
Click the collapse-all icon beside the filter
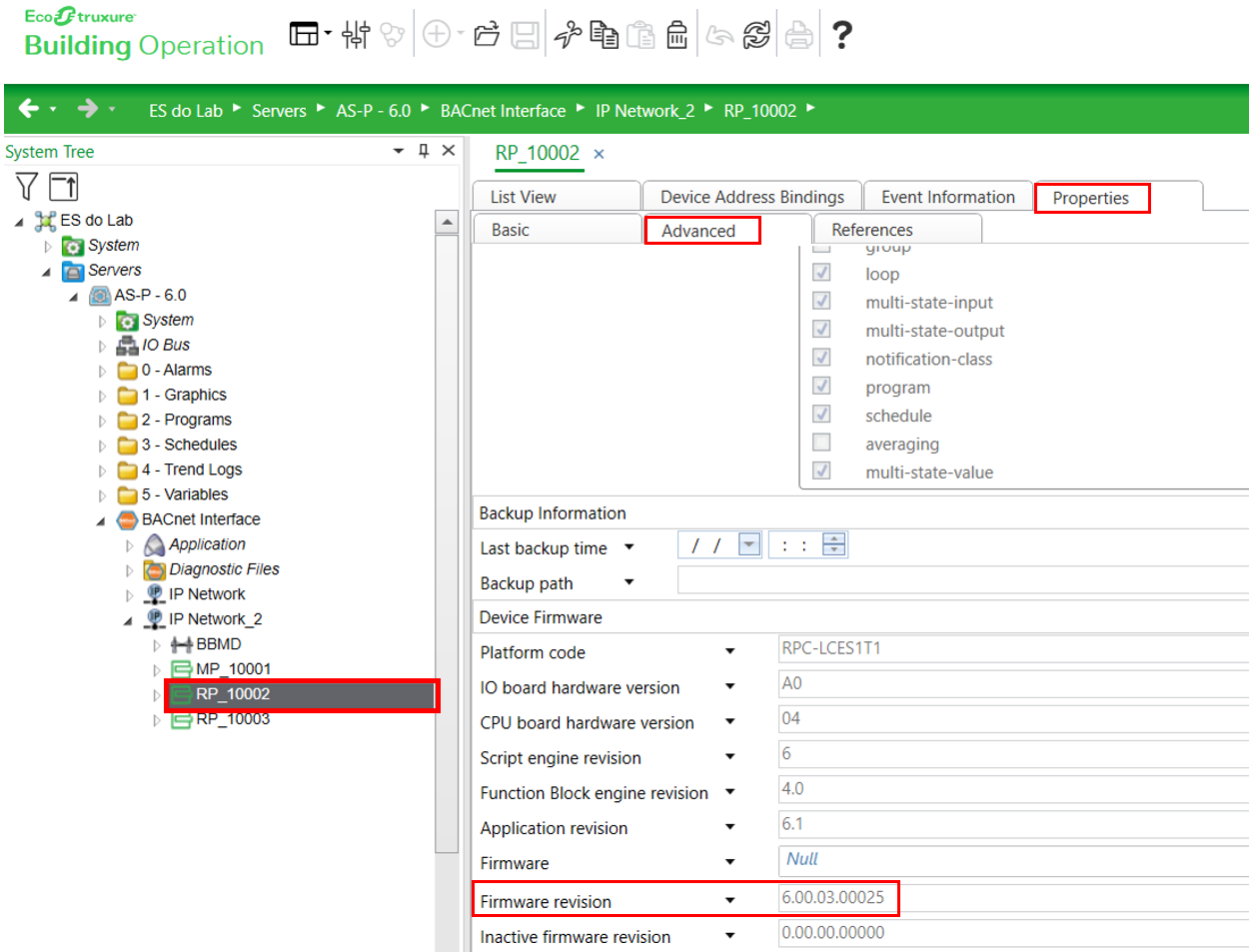(64, 186)
